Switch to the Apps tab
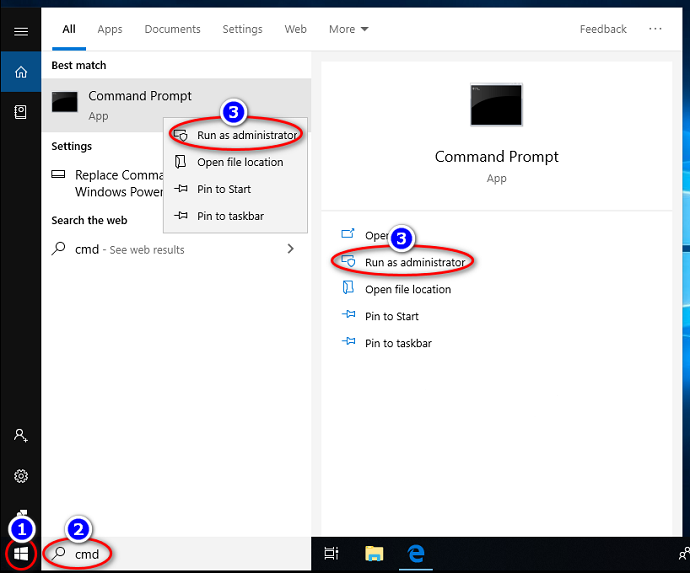 110,29
